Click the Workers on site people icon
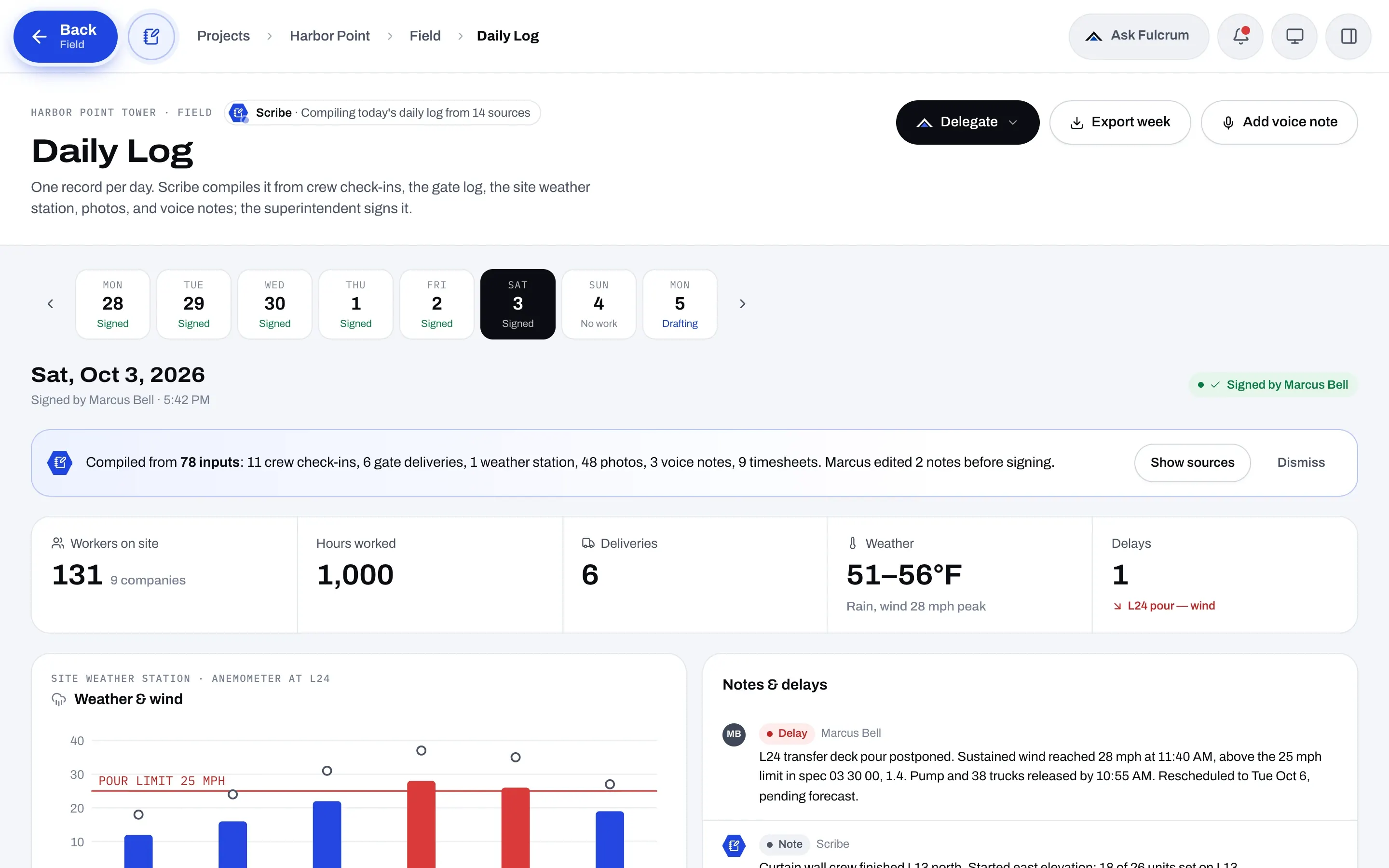The image size is (1389, 868). (x=58, y=543)
